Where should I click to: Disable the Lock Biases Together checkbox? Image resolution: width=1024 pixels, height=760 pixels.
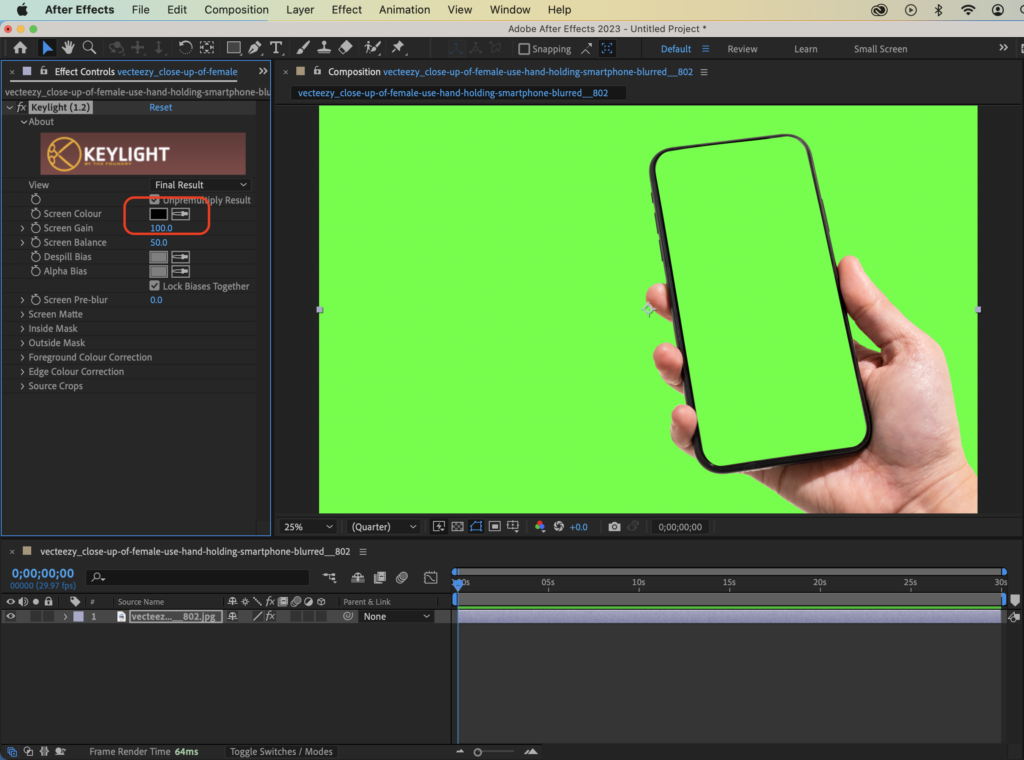(x=154, y=285)
